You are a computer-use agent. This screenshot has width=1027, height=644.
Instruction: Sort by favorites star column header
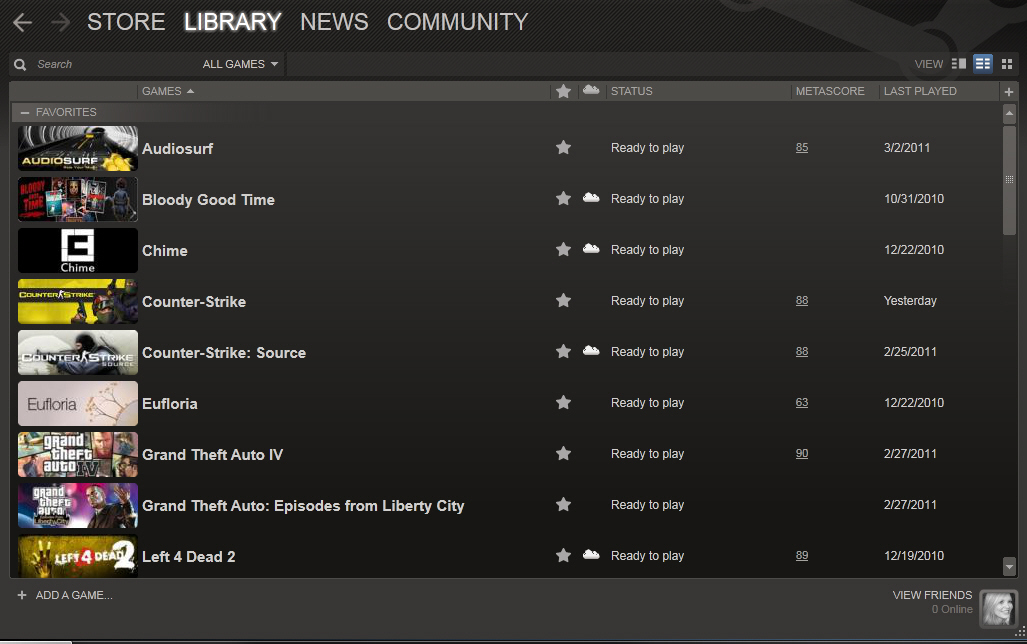[563, 91]
